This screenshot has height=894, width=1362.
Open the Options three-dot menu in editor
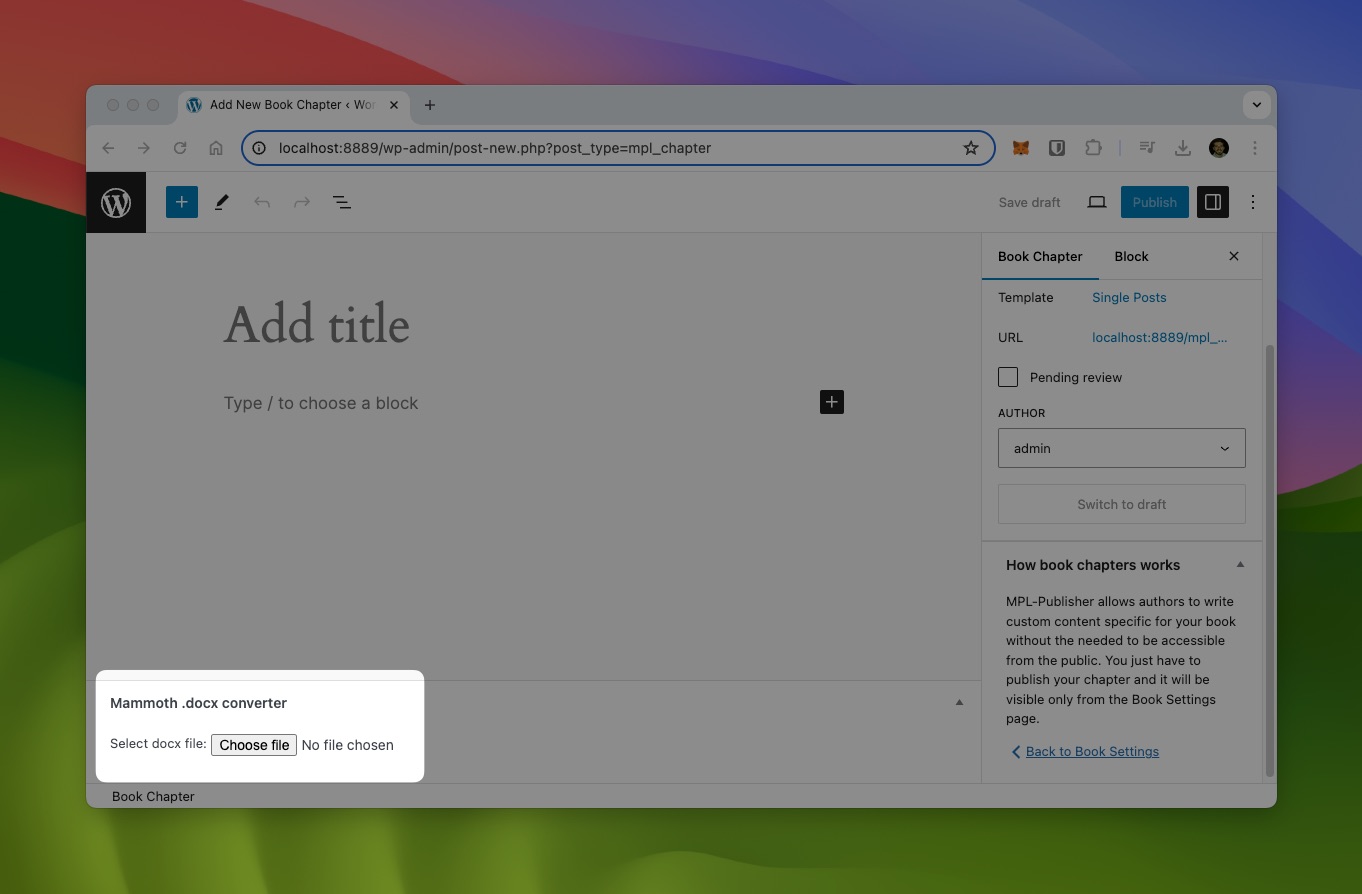click(x=1253, y=202)
